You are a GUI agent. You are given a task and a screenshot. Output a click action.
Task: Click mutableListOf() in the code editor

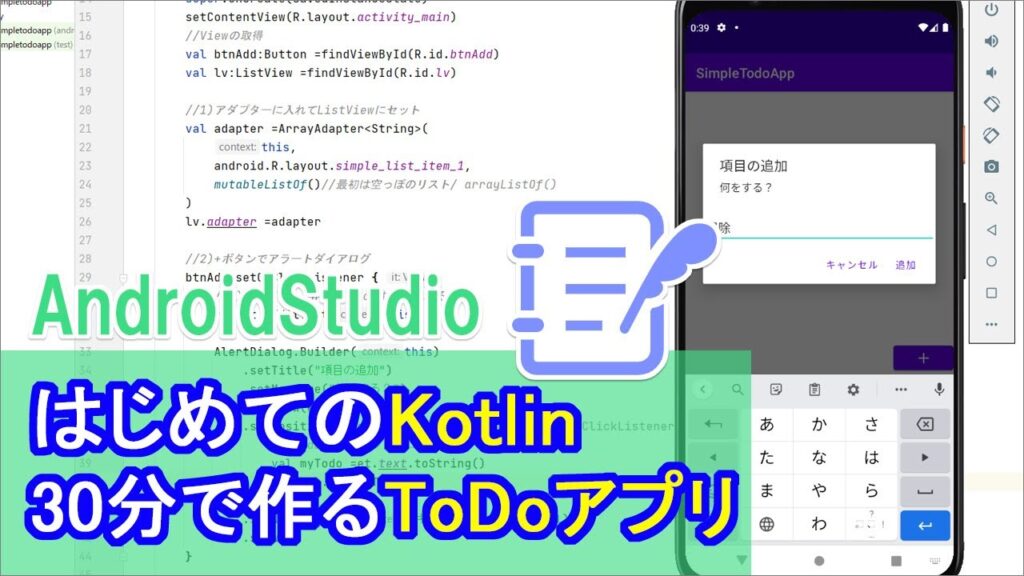click(266, 184)
